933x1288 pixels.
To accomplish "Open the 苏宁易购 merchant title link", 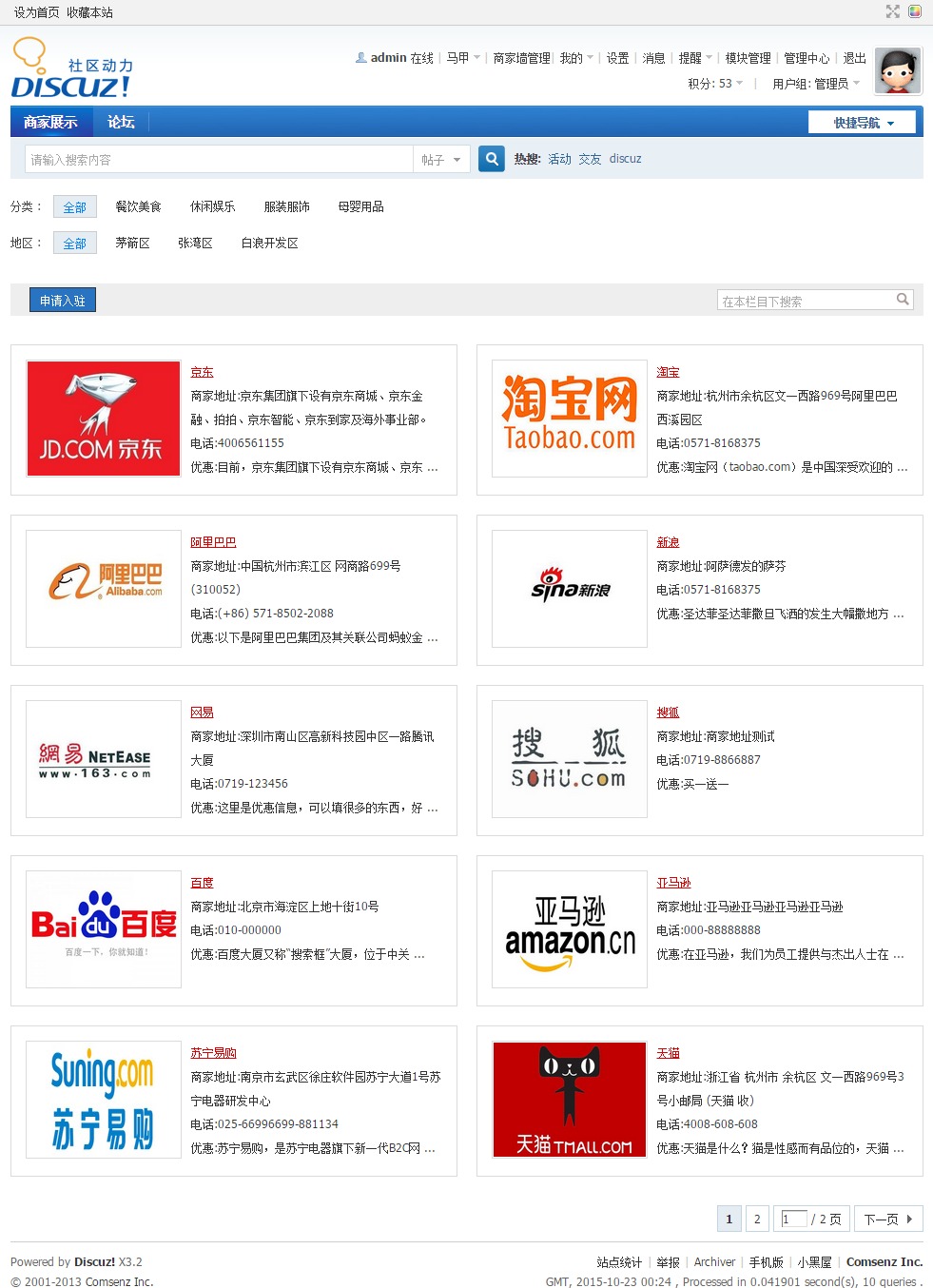I will pos(213,1053).
